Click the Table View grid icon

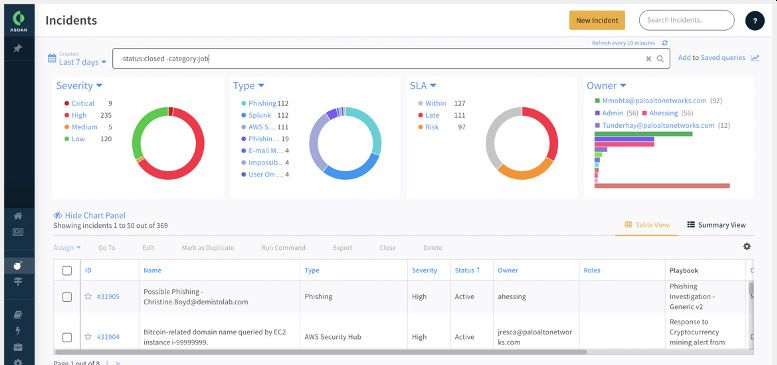tap(628, 224)
